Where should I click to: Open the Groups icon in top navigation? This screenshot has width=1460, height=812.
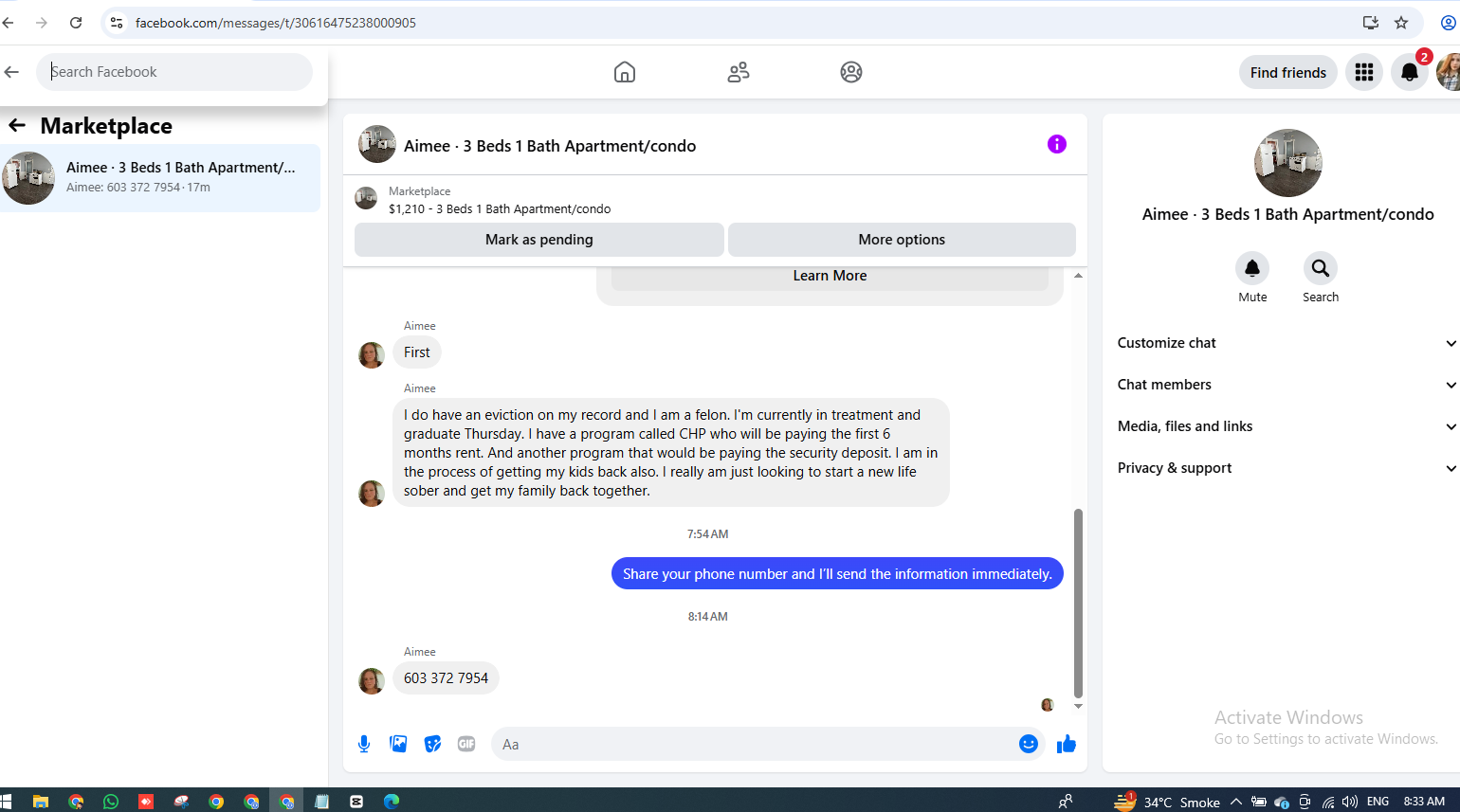coord(851,72)
